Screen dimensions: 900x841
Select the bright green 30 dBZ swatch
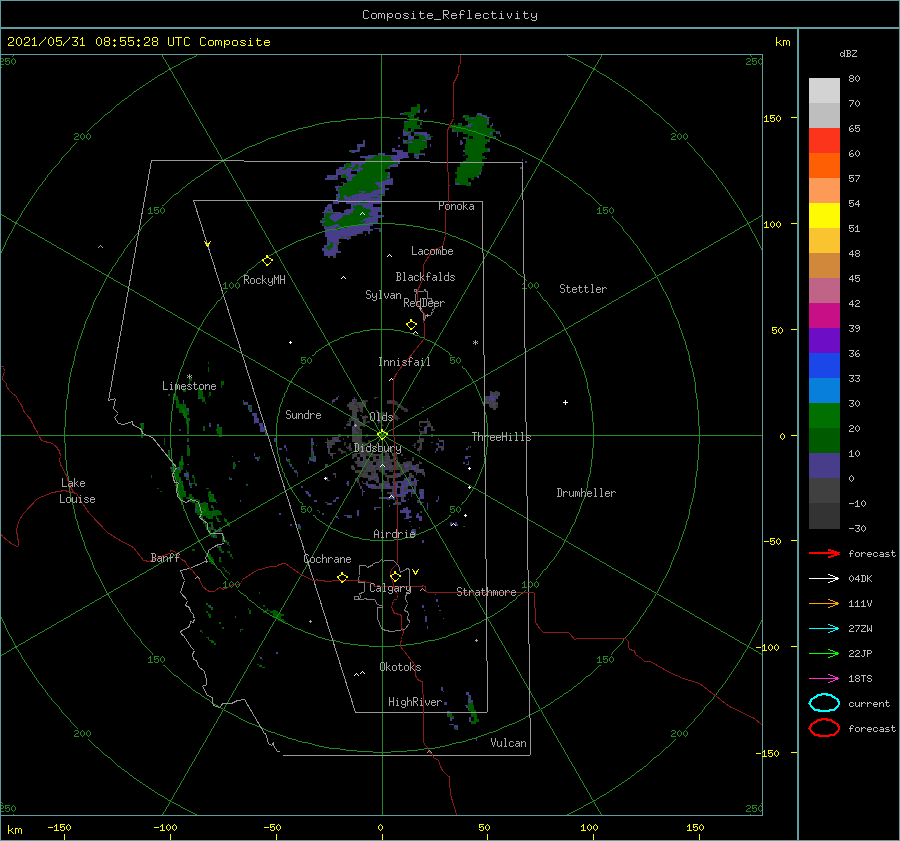point(824,416)
